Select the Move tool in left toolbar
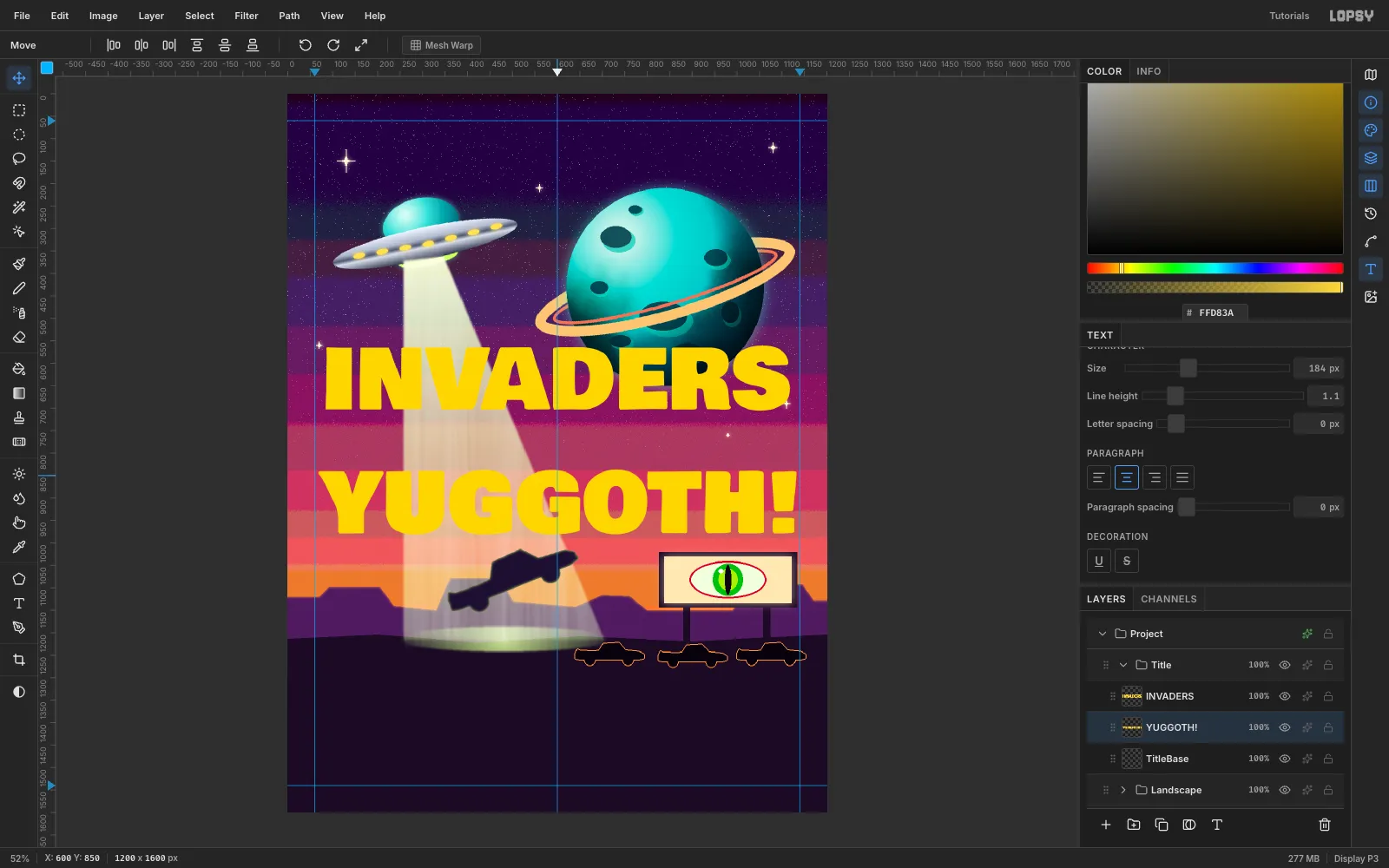This screenshot has height=868, width=1389. tap(19, 78)
